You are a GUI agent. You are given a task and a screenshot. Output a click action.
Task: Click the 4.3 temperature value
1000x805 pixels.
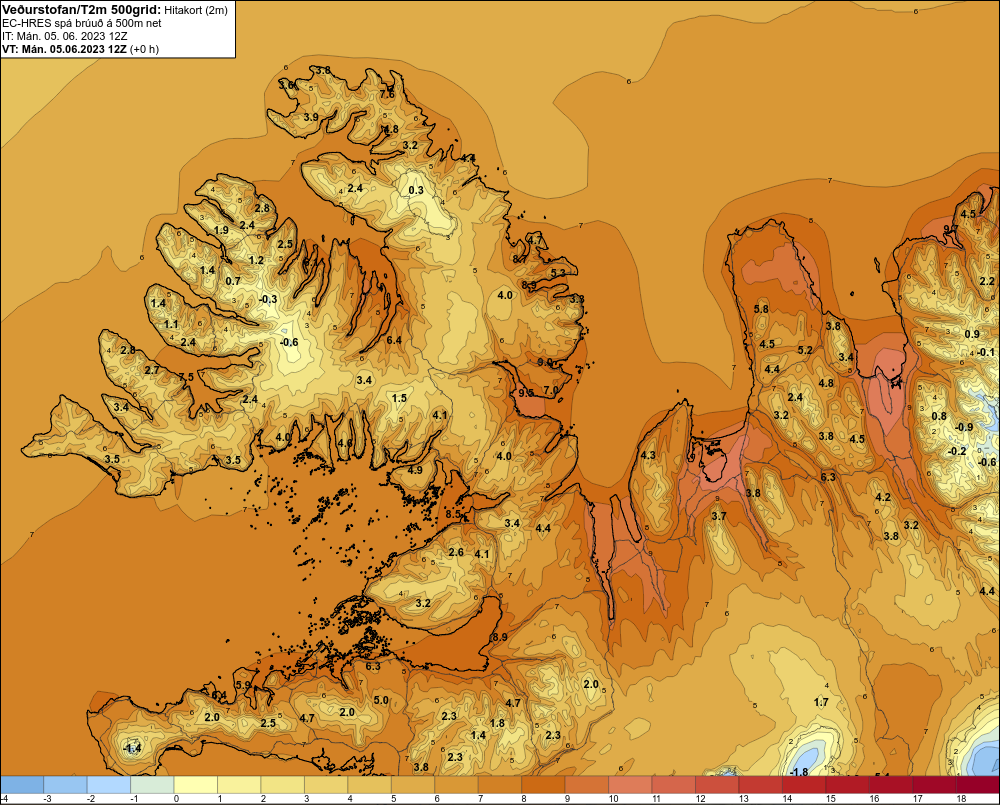pyautogui.click(x=647, y=455)
